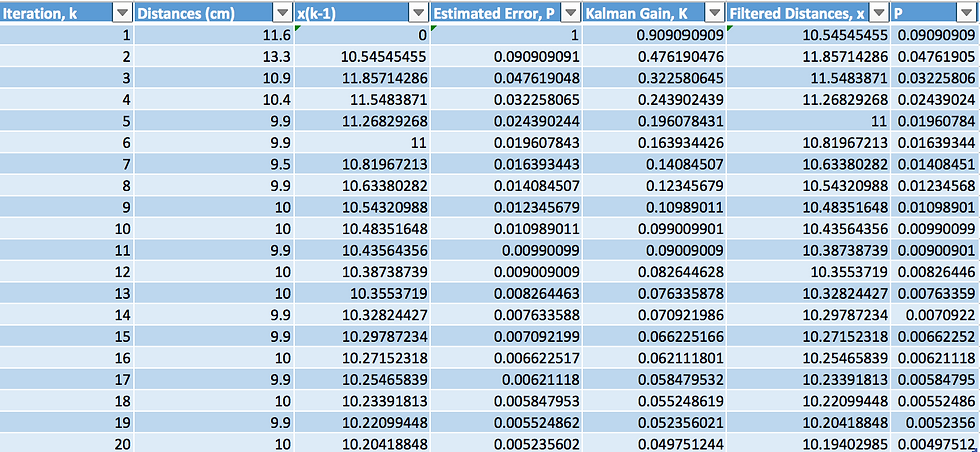Select Estimated Error cell 0.019607843
Viewport: 980px width, 452px height.
pyautogui.click(x=506, y=143)
